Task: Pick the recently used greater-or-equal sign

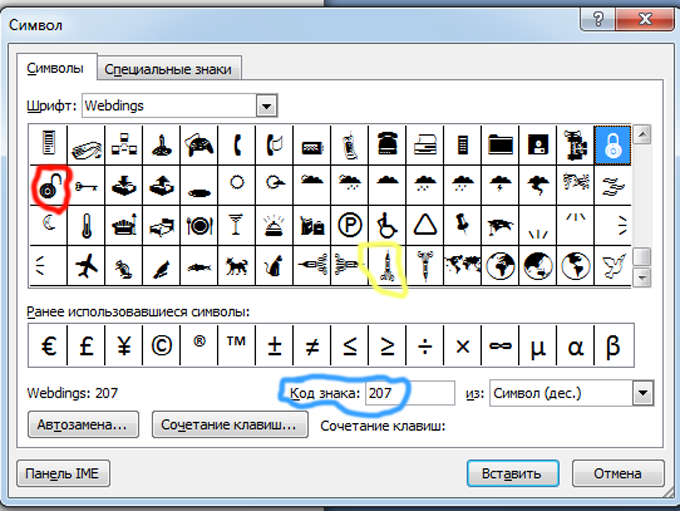Action: coord(387,346)
